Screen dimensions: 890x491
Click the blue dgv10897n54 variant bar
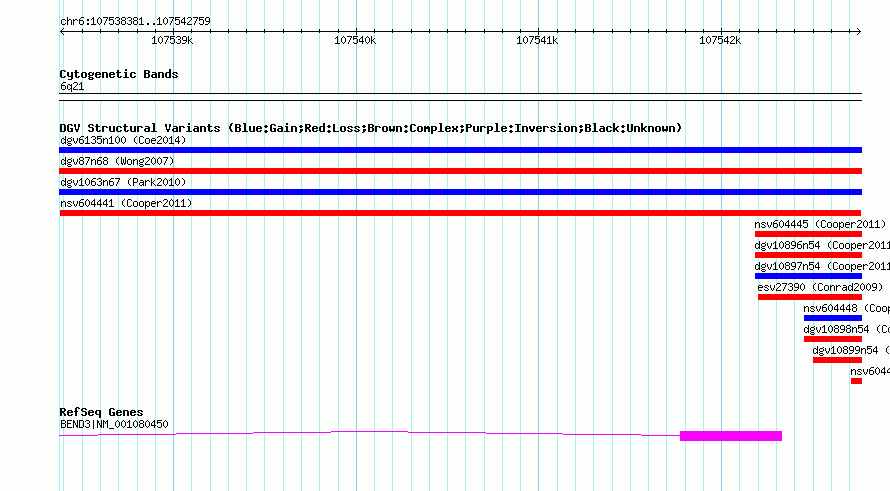808,276
